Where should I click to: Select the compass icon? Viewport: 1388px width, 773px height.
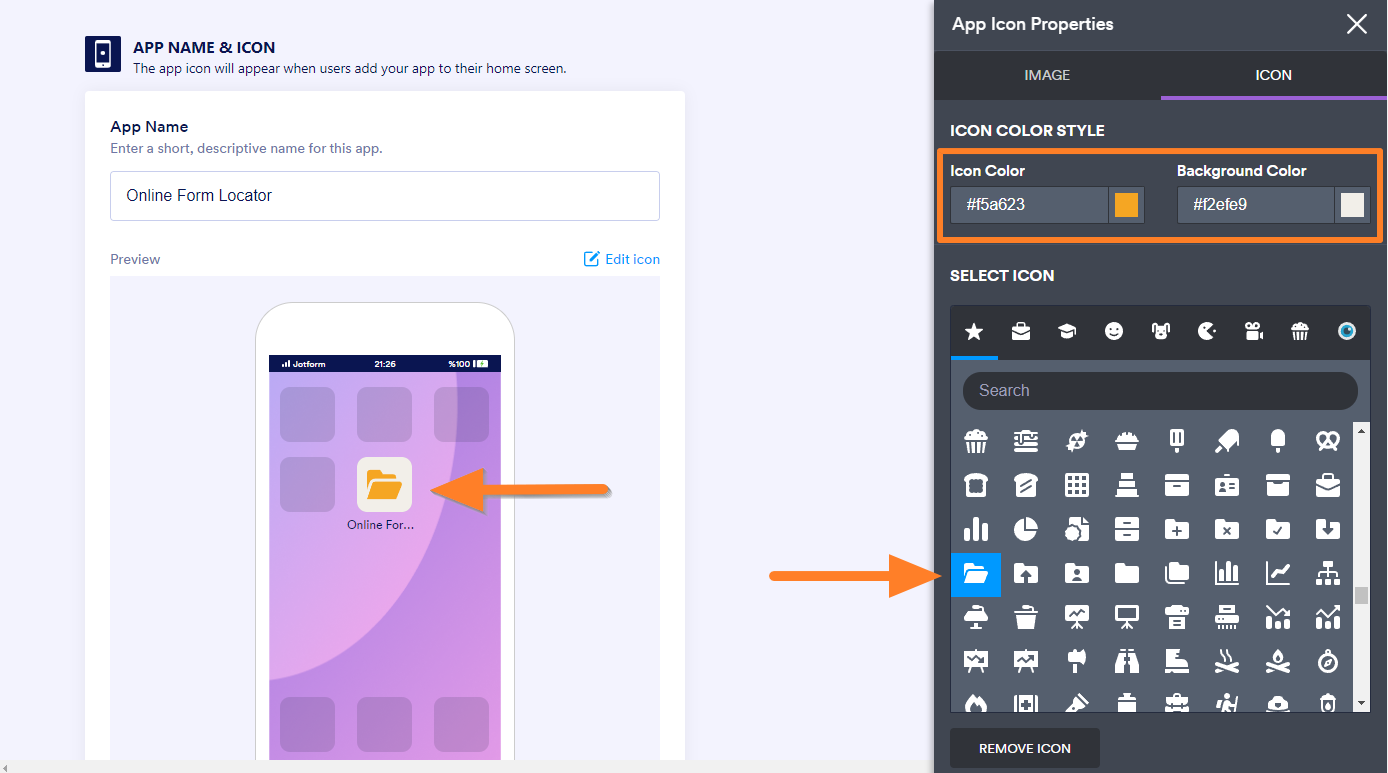1328,661
